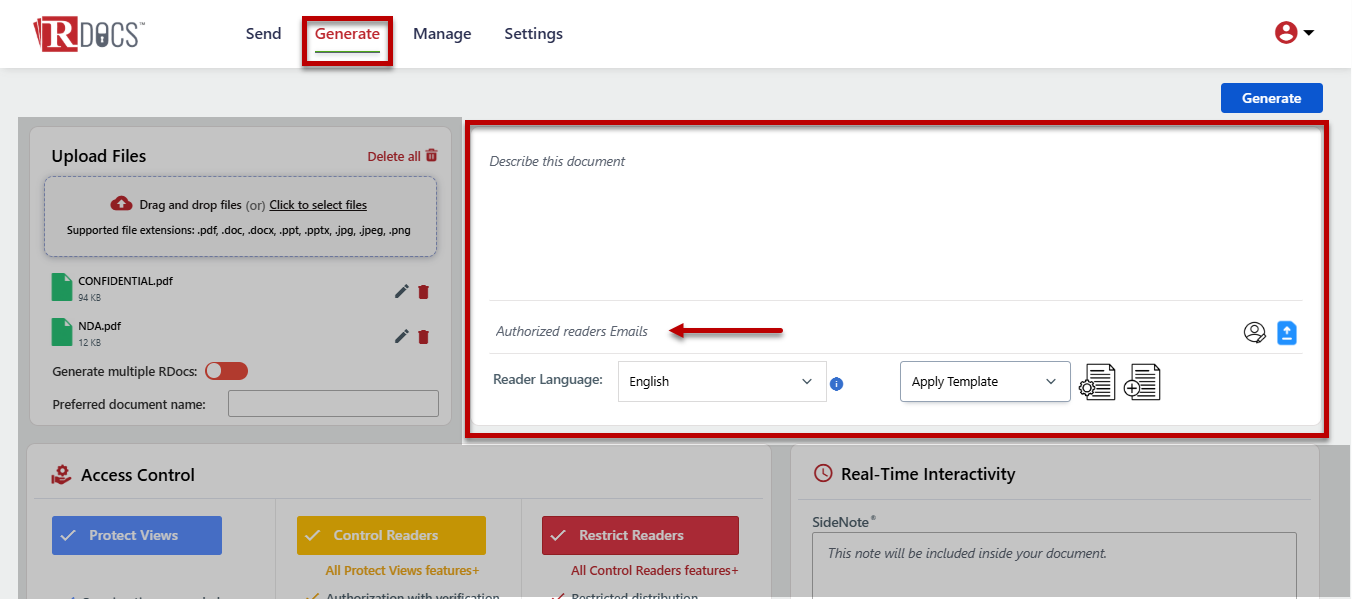Viewport: 1352px width, 599px height.
Task: Click the Reader Language info icon
Action: [837, 383]
